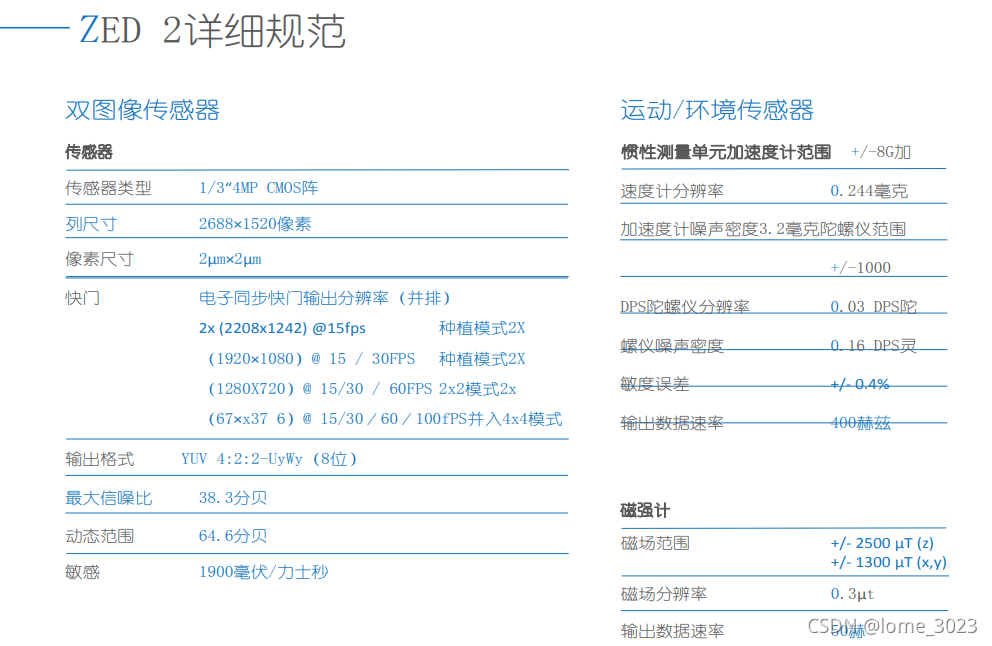This screenshot has height=646, width=992.
Task: Click the '敏度误差' label
Action: click(x=655, y=384)
